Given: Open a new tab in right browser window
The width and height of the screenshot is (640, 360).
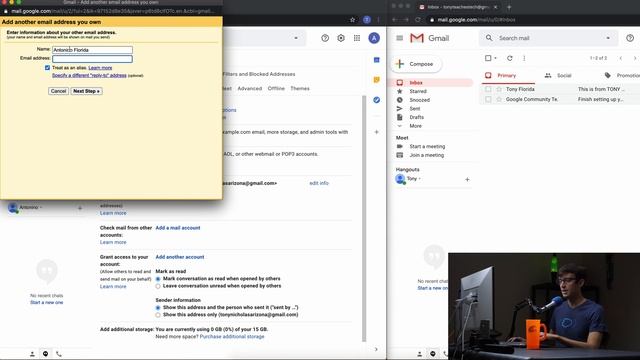Looking at the screenshot, I should (509, 7).
